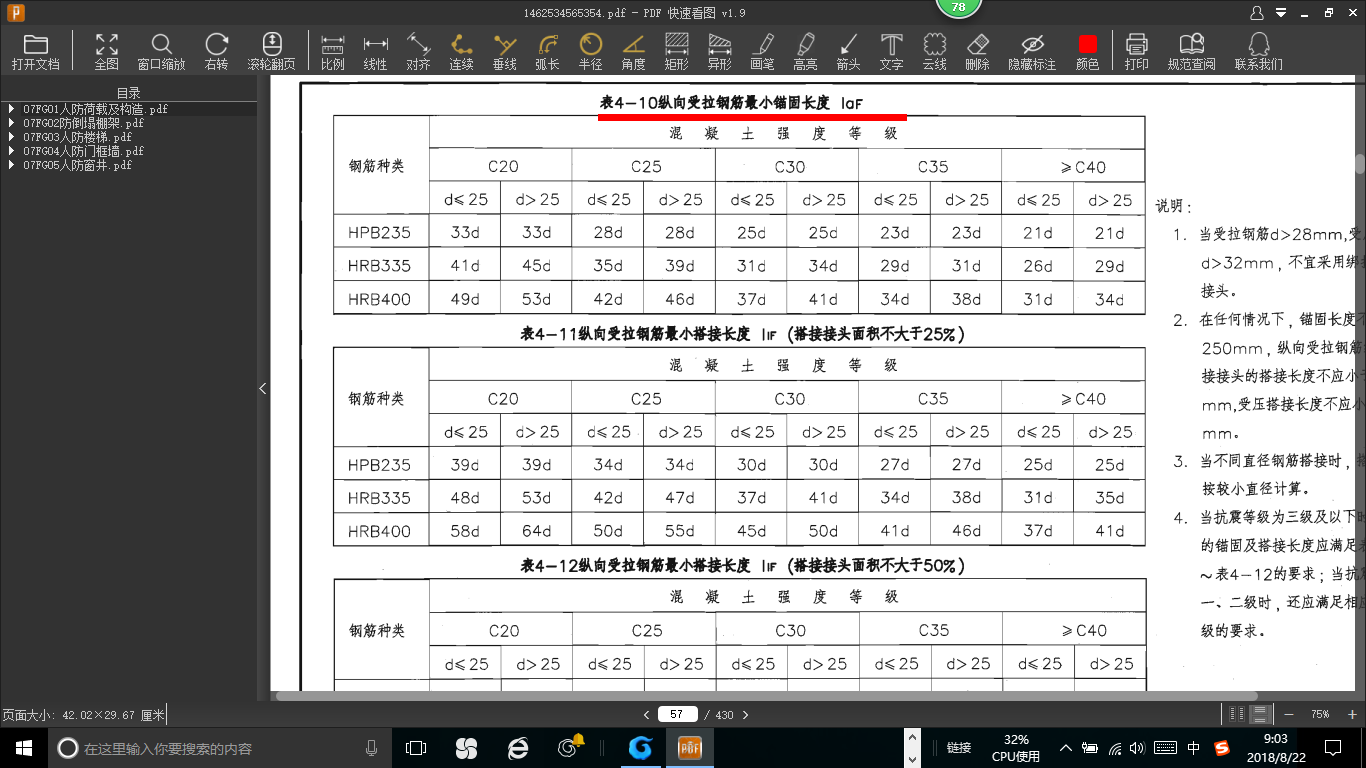Set the measurement scale with 比例
Viewport: 1366px width, 768px height.
point(333,51)
